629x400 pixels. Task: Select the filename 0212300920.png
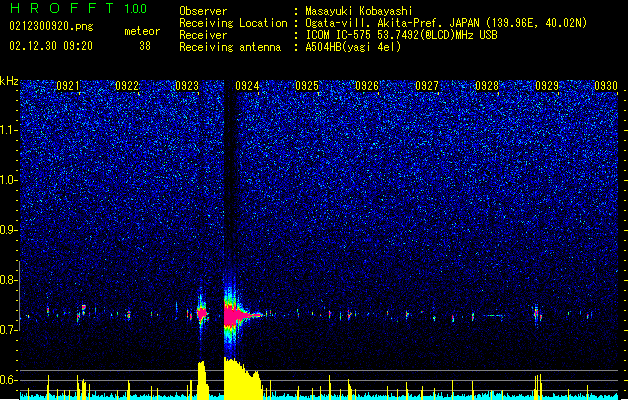pyautogui.click(x=51, y=27)
